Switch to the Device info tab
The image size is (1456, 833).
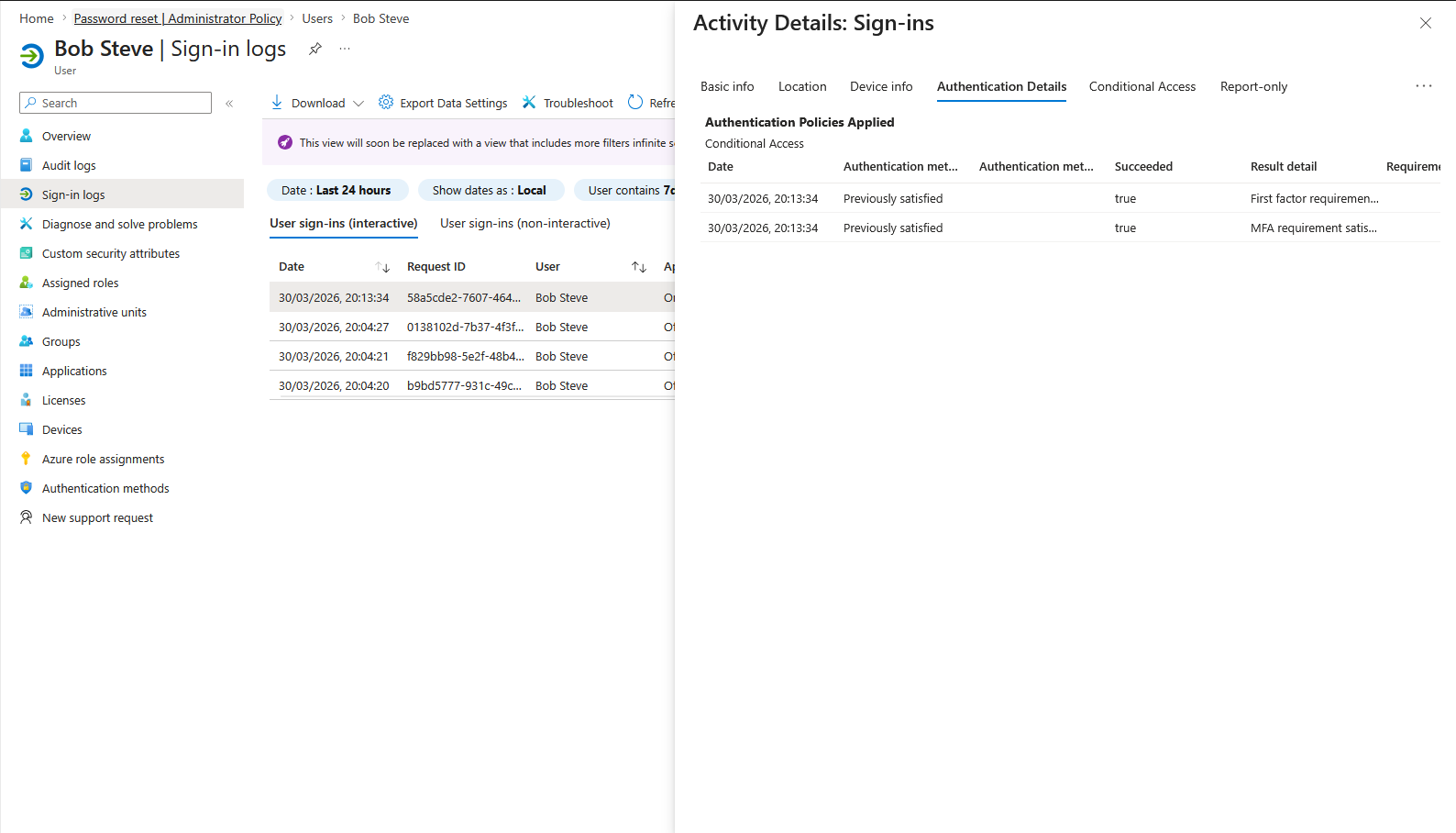pyautogui.click(x=881, y=87)
